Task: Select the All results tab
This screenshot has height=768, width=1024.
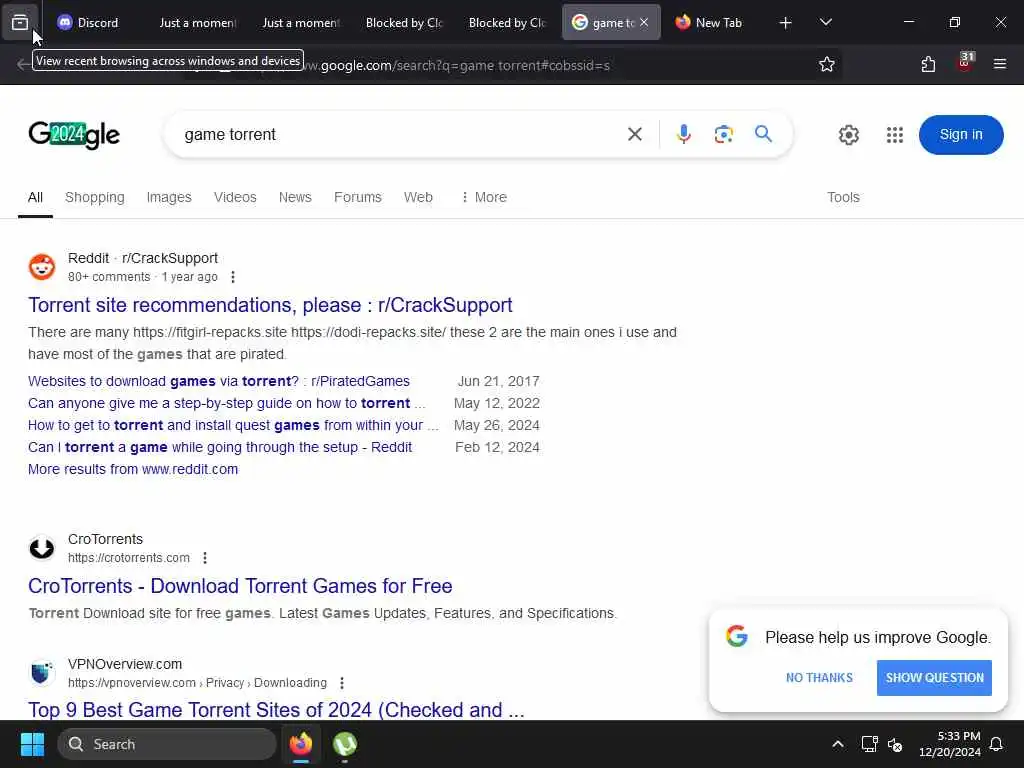Action: point(35,197)
